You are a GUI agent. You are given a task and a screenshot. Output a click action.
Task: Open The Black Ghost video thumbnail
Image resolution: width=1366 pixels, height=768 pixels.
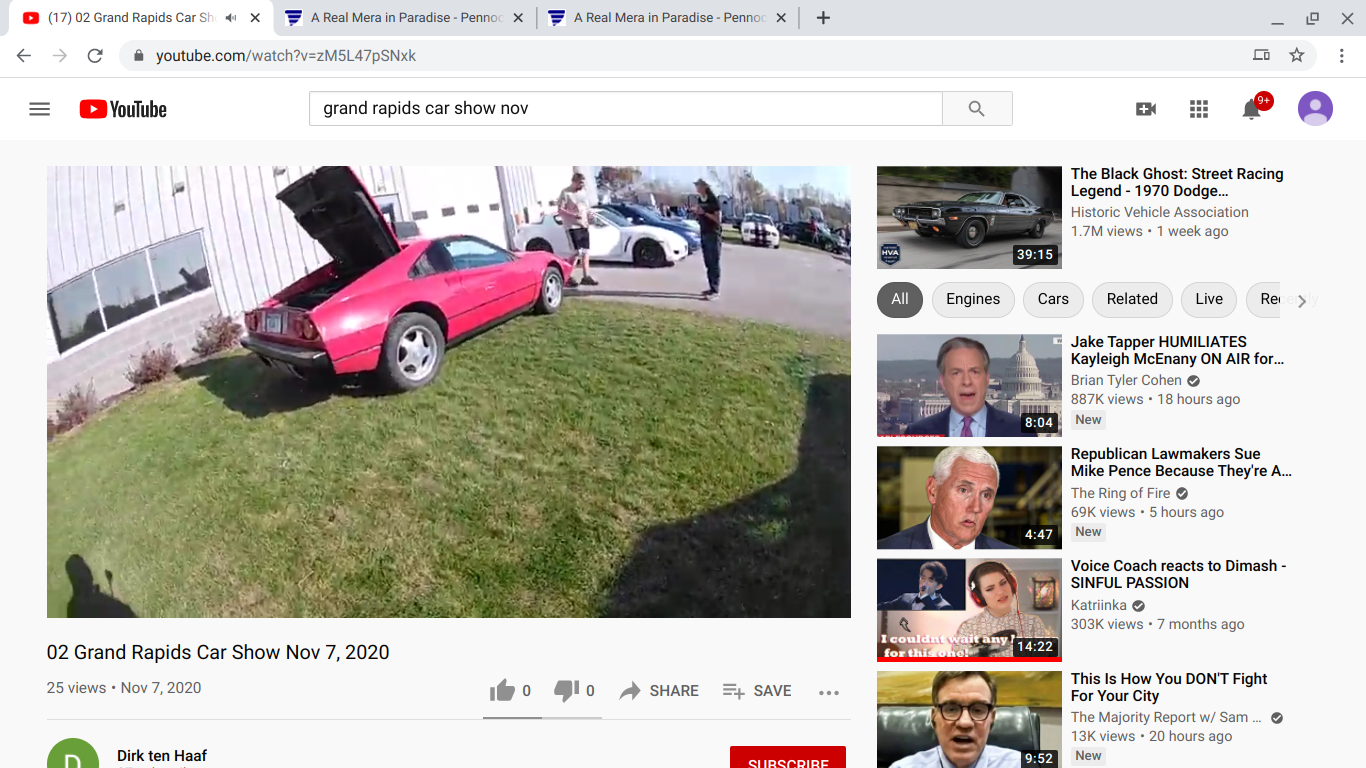(969, 217)
